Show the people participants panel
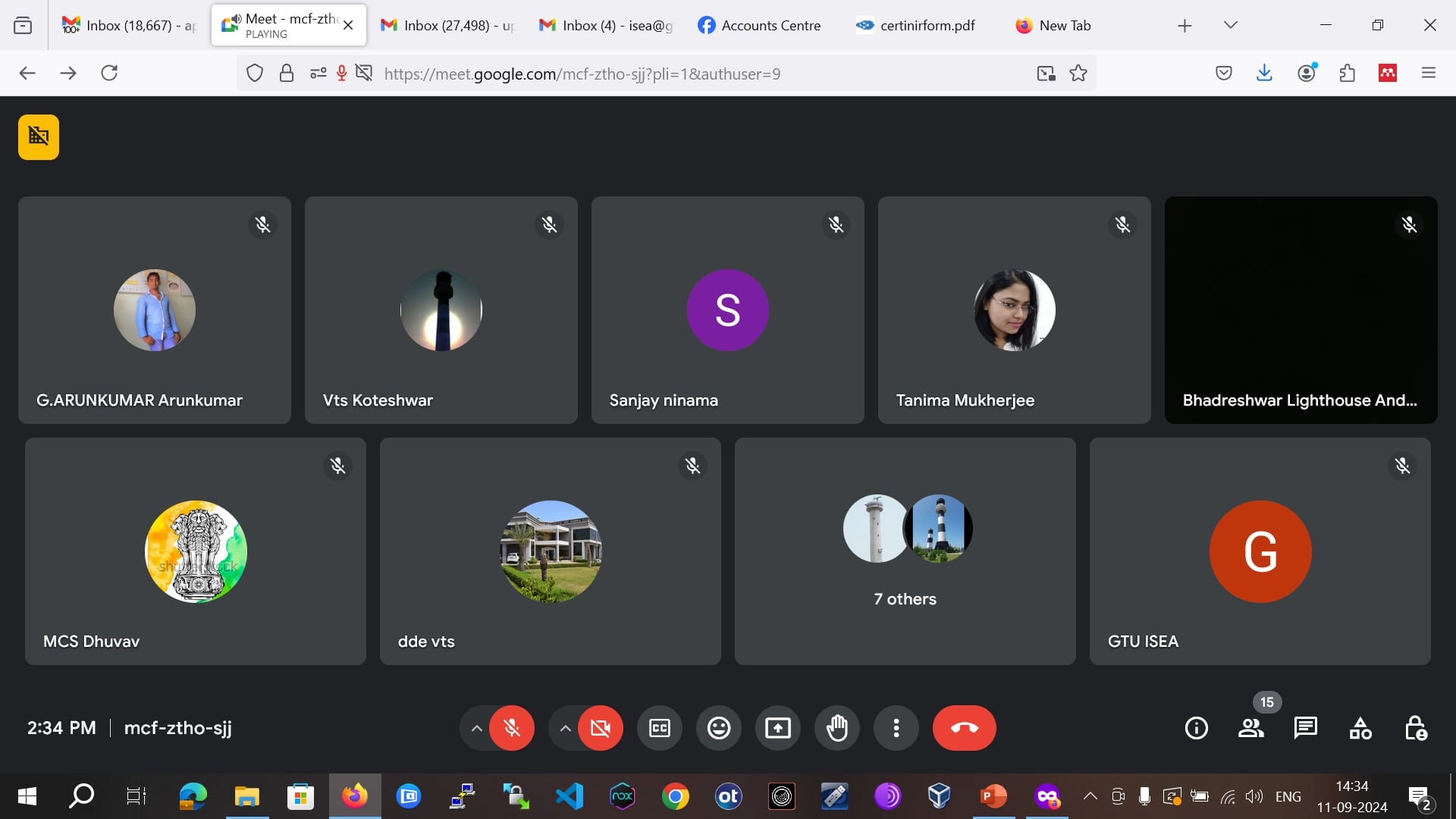Viewport: 1456px width, 819px height. coord(1250,728)
